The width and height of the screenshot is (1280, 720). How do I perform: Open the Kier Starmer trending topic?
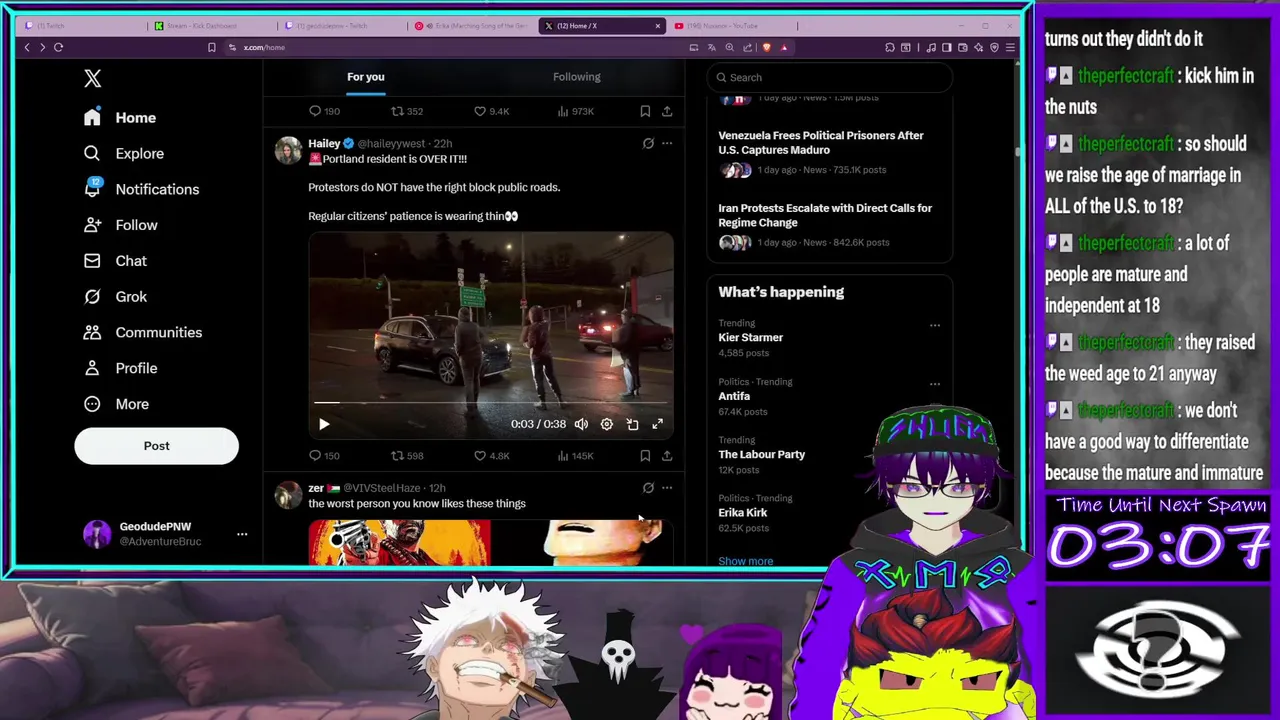coord(750,338)
